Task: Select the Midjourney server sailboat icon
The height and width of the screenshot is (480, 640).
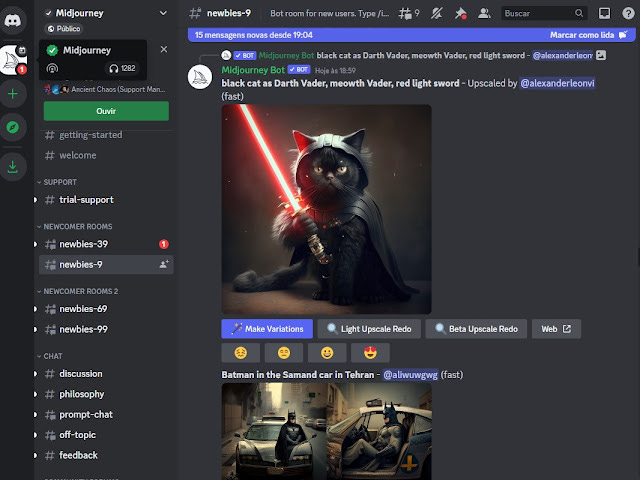Action: (13, 60)
